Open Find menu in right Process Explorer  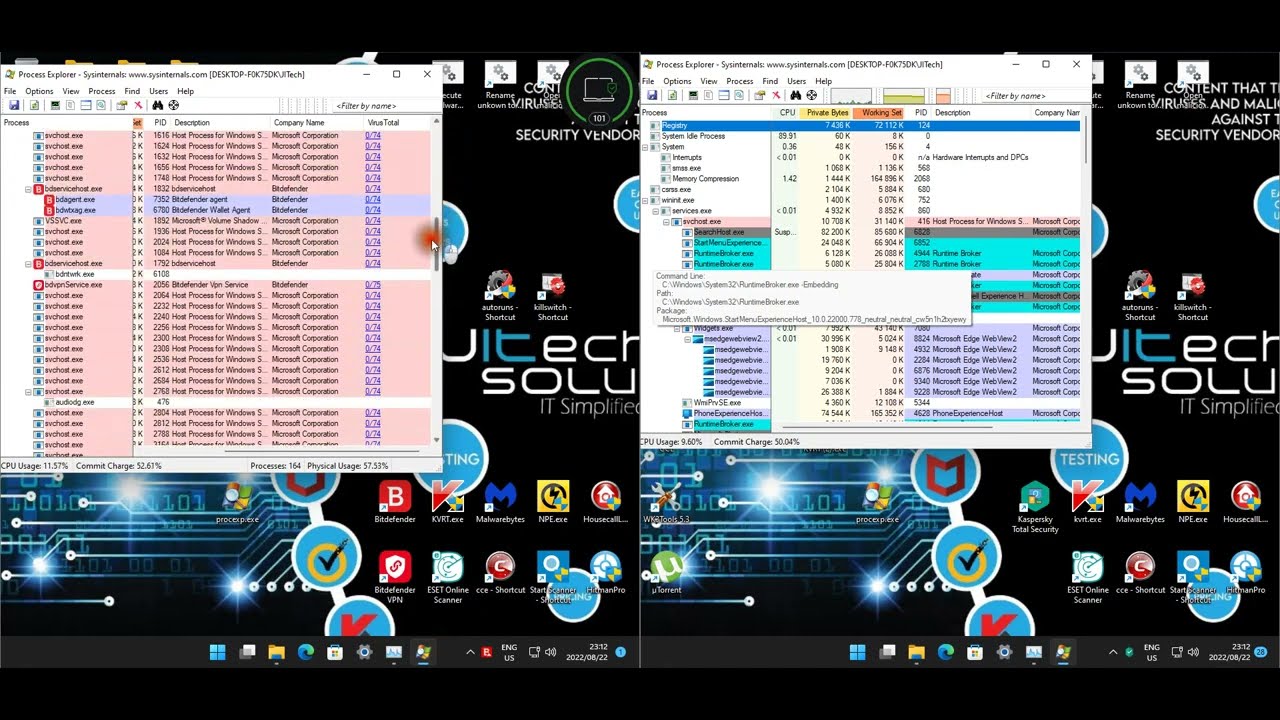770,81
